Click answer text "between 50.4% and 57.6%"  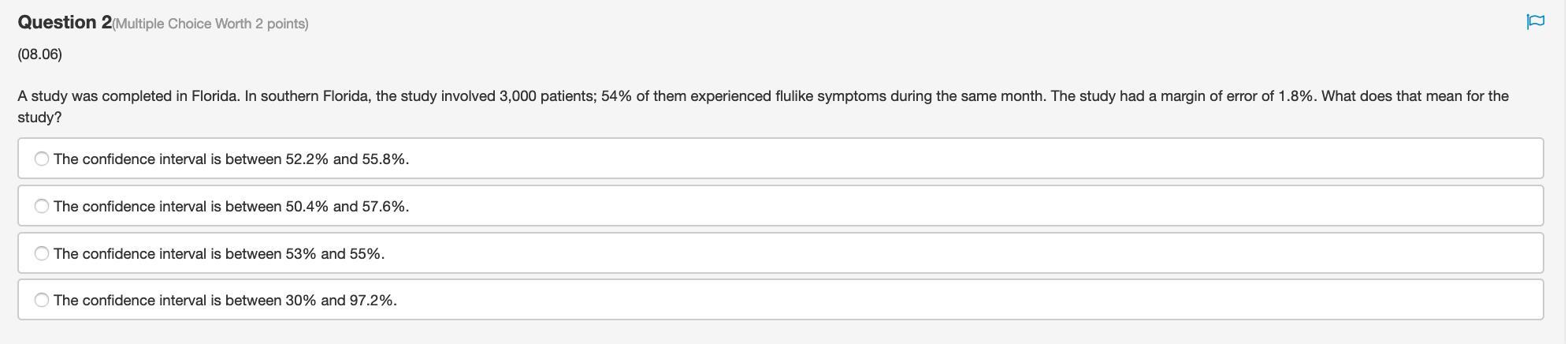(x=317, y=207)
